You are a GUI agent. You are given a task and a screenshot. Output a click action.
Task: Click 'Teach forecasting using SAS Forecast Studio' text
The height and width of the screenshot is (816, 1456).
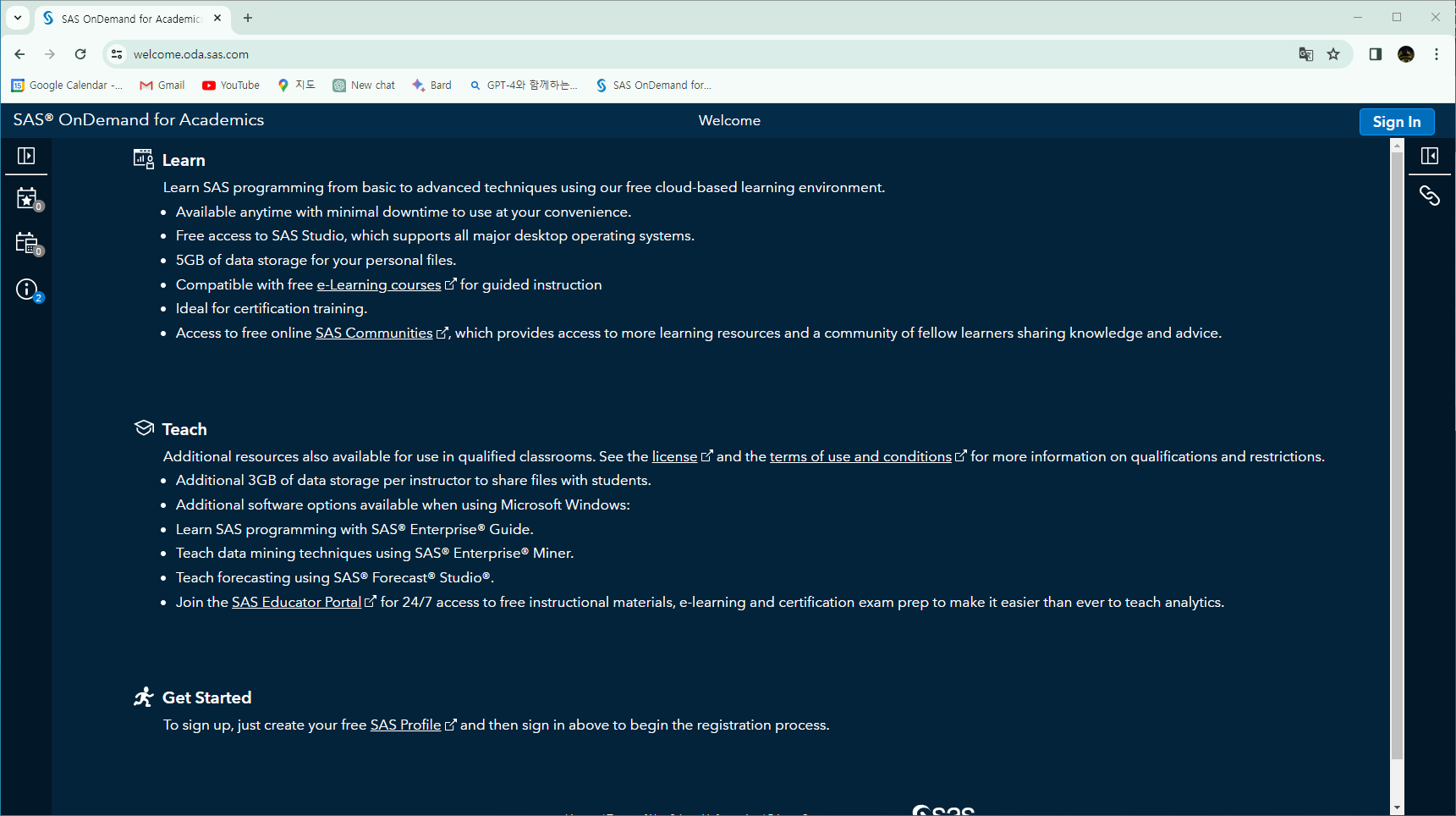[335, 577]
